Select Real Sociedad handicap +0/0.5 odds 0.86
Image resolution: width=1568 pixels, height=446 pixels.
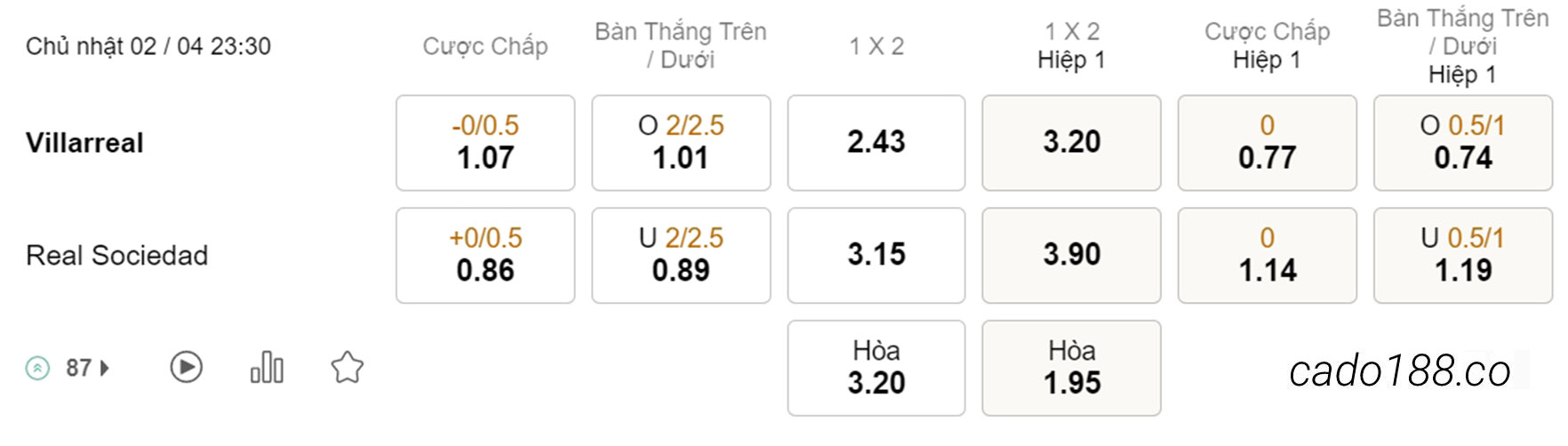pos(485,256)
